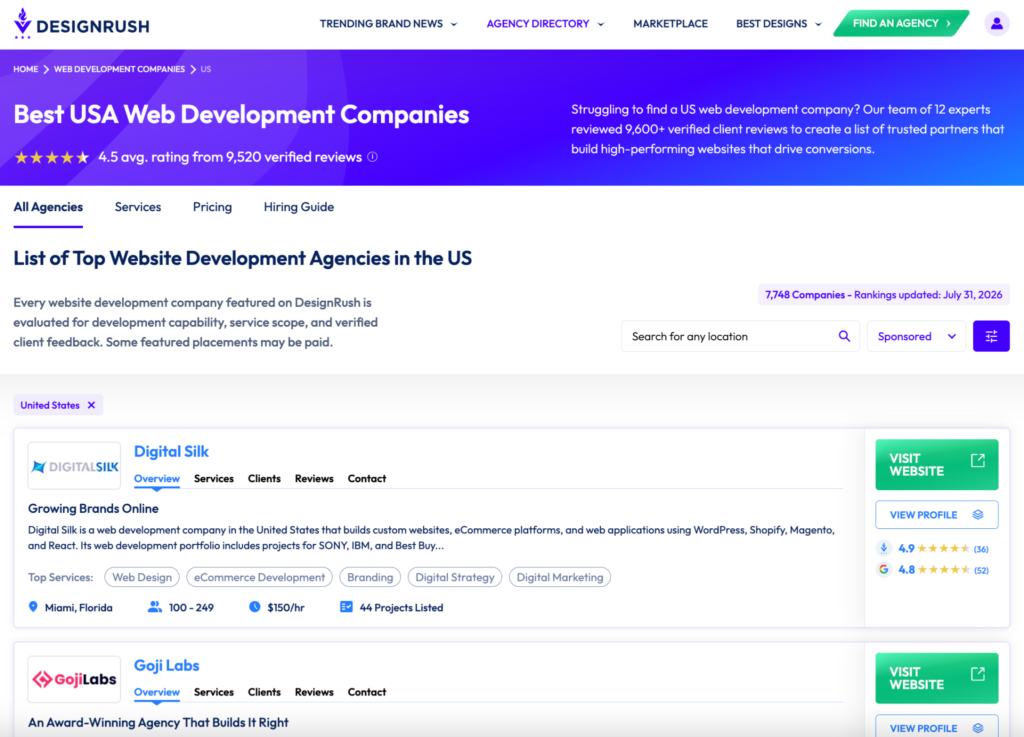Select Goji Labs Overview tab
This screenshot has width=1024, height=737.
coord(157,692)
